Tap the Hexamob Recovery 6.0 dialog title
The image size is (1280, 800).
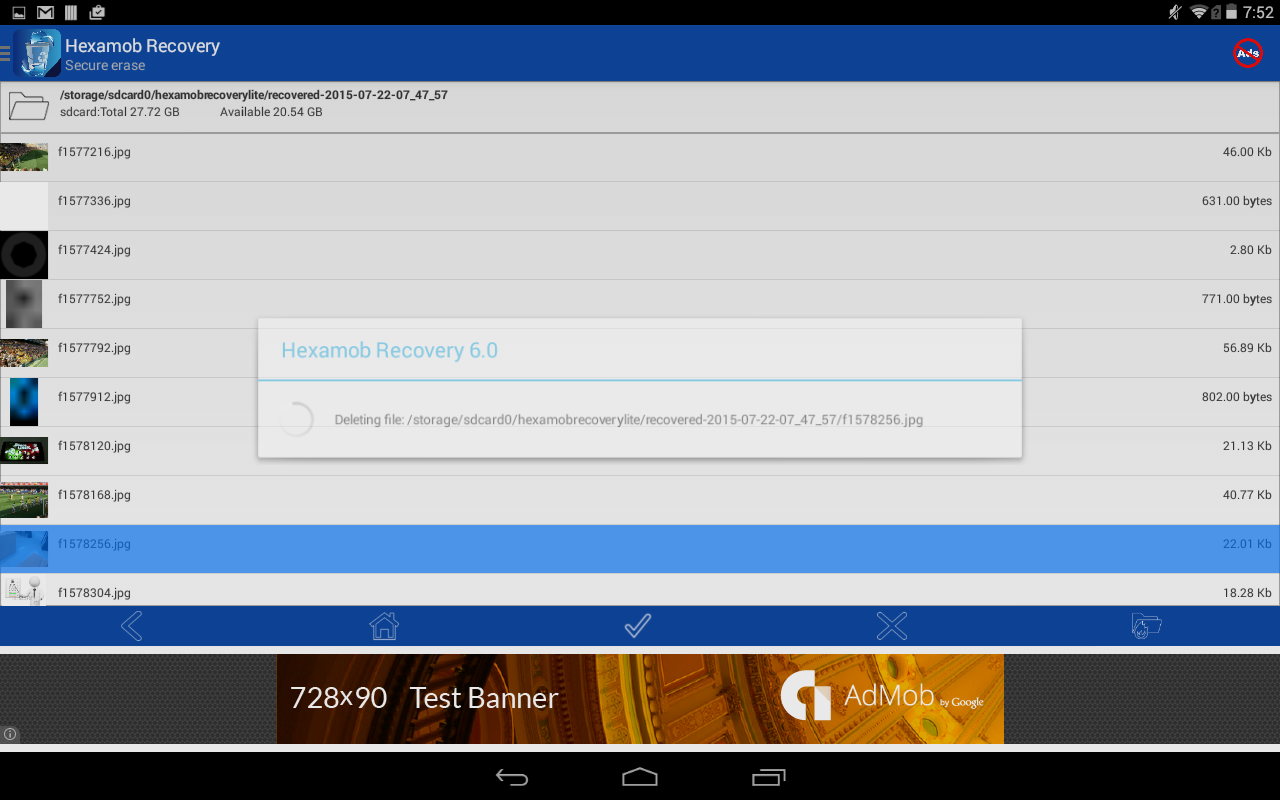(x=389, y=351)
